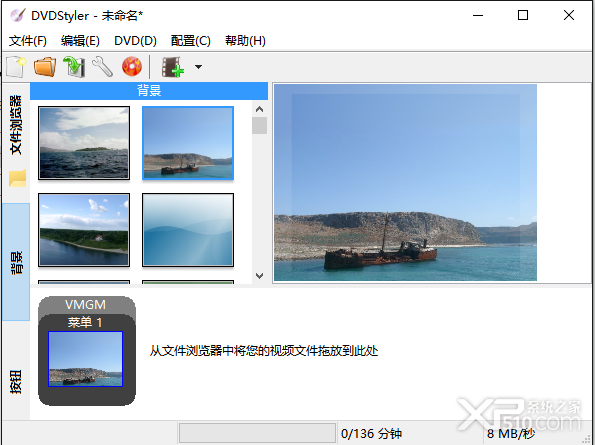Create a new project with toolbar icon
This screenshot has width=595, height=445.
tap(16, 67)
